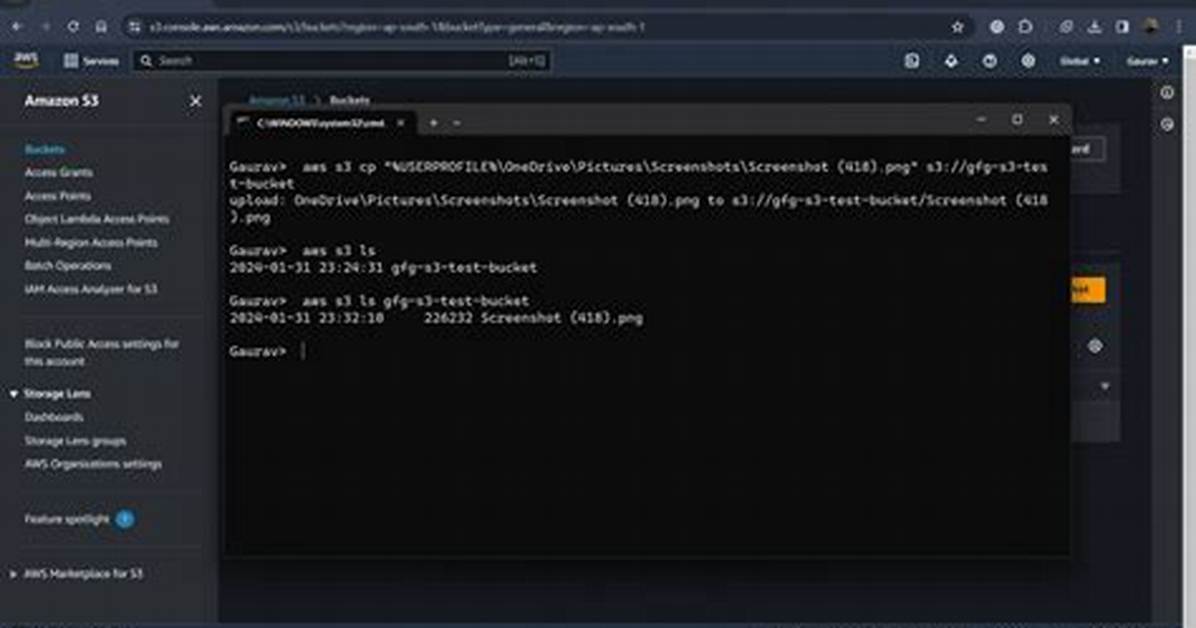Viewport: 1196px width, 628px height.
Task: Open the browser home icon
Action: [x=101, y=27]
